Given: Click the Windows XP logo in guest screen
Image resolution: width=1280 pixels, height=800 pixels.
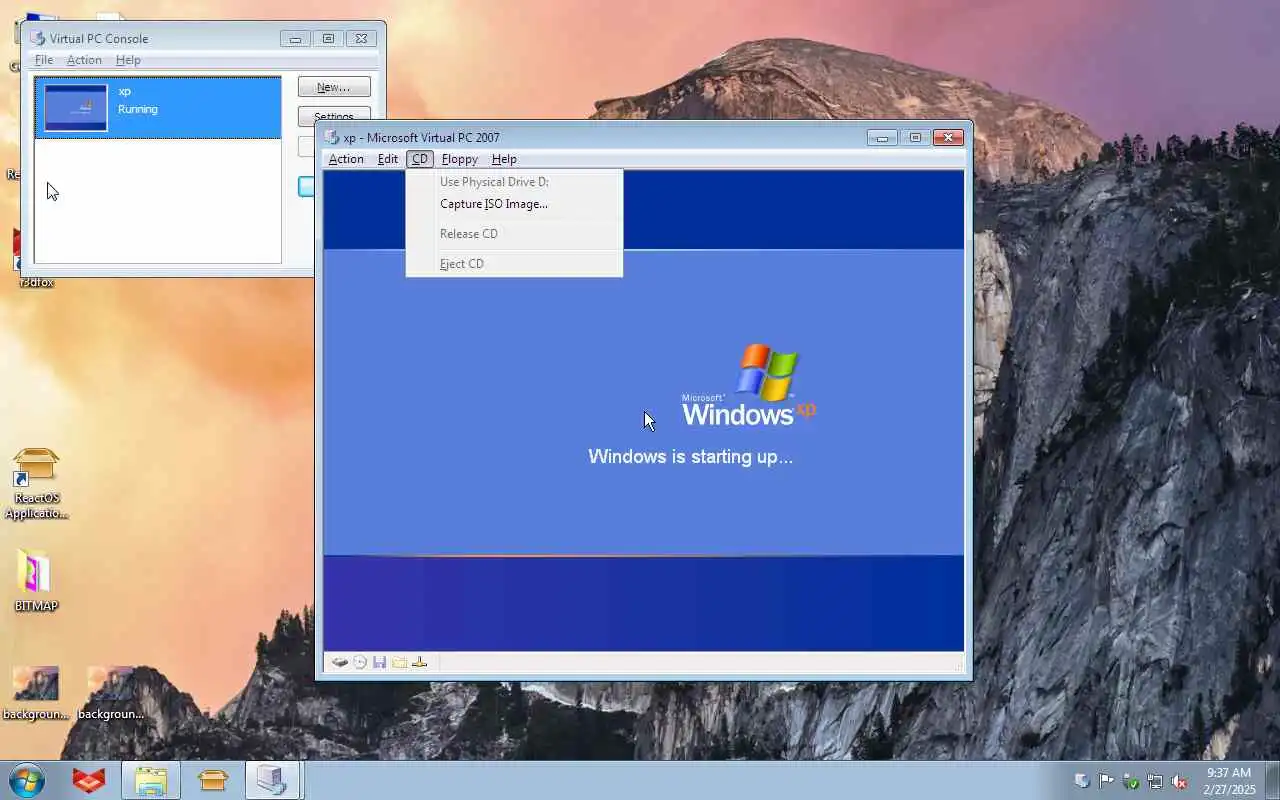Looking at the screenshot, I should (749, 385).
